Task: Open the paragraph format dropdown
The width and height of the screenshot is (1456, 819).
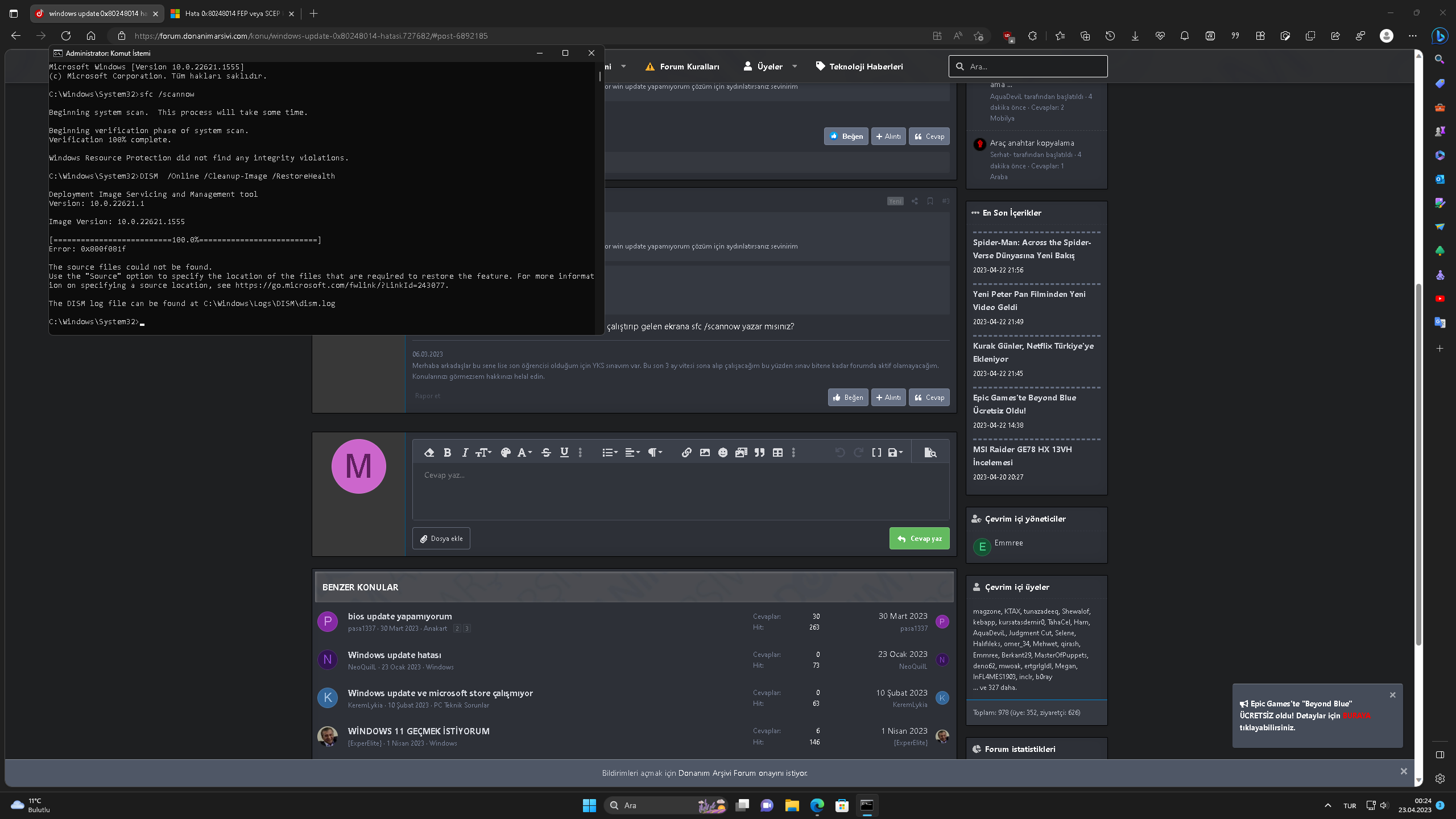Action: 655,452
